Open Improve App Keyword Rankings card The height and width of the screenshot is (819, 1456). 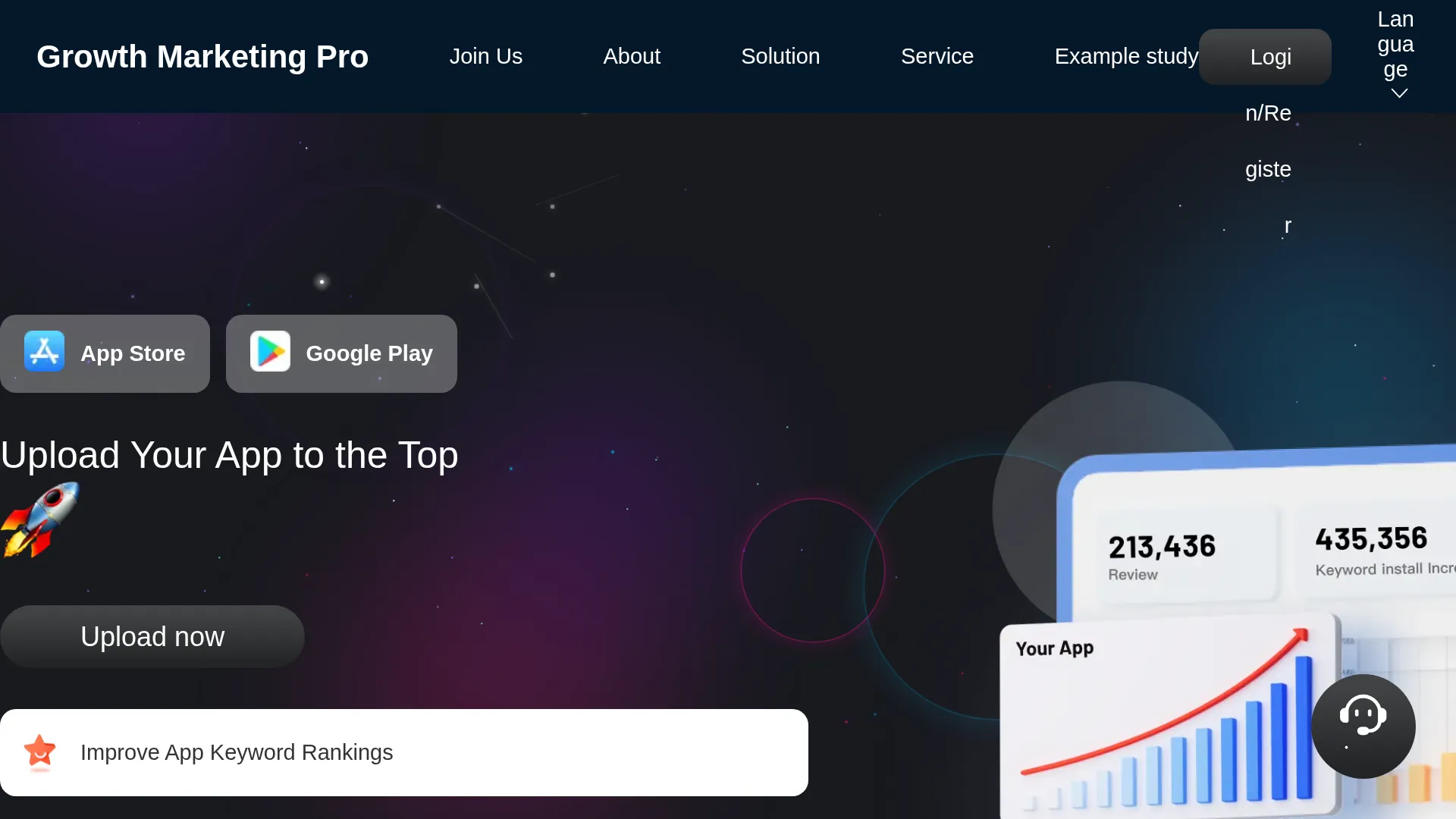(404, 752)
